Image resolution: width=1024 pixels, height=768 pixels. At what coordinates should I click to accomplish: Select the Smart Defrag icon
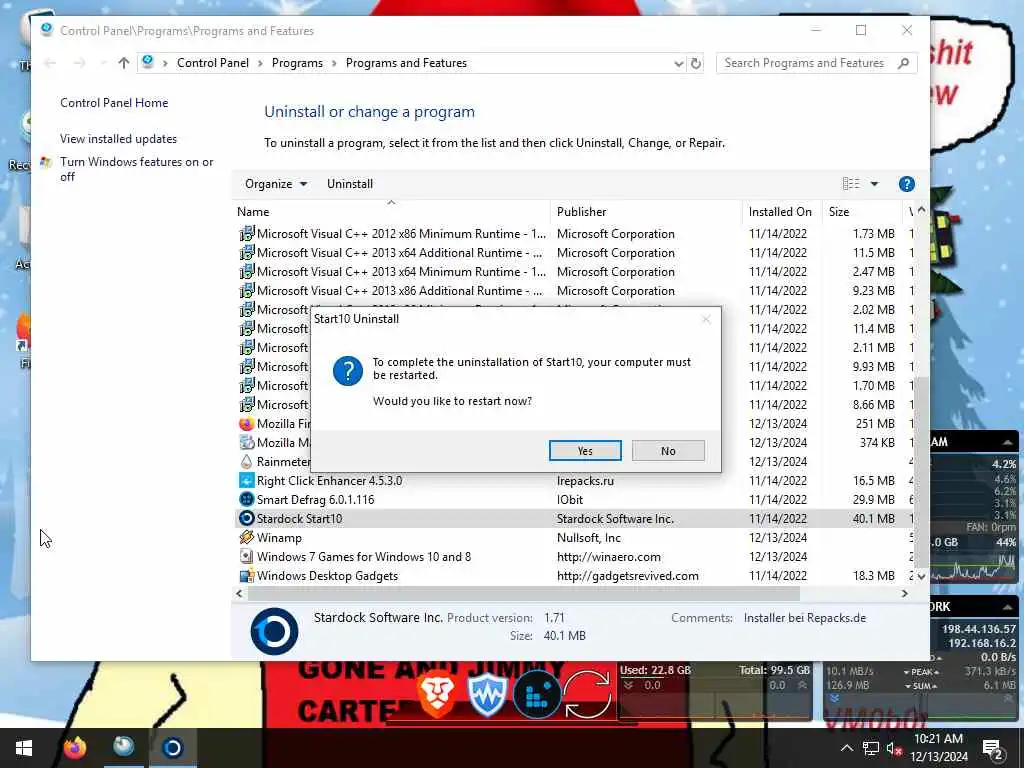(246, 500)
